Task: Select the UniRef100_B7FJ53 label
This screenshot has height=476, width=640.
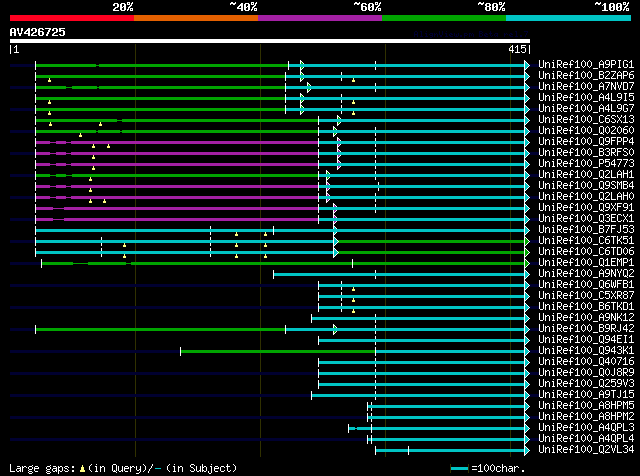Action: (586, 230)
